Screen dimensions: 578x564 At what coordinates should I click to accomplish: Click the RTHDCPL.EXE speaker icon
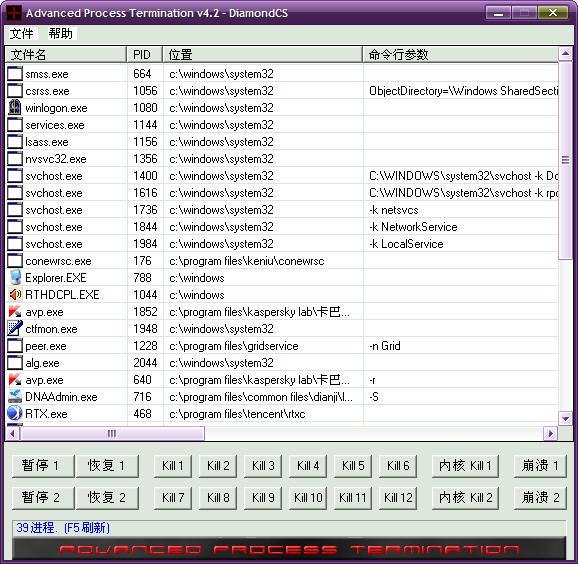pos(15,294)
